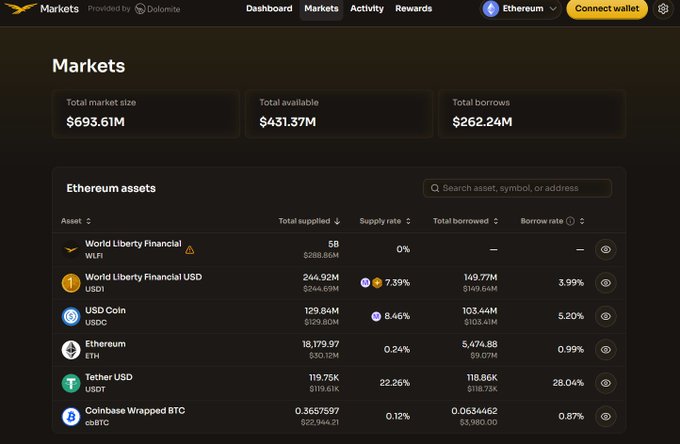The width and height of the screenshot is (680, 444).
Task: Sort by Supply rate column
Action: tap(385, 221)
